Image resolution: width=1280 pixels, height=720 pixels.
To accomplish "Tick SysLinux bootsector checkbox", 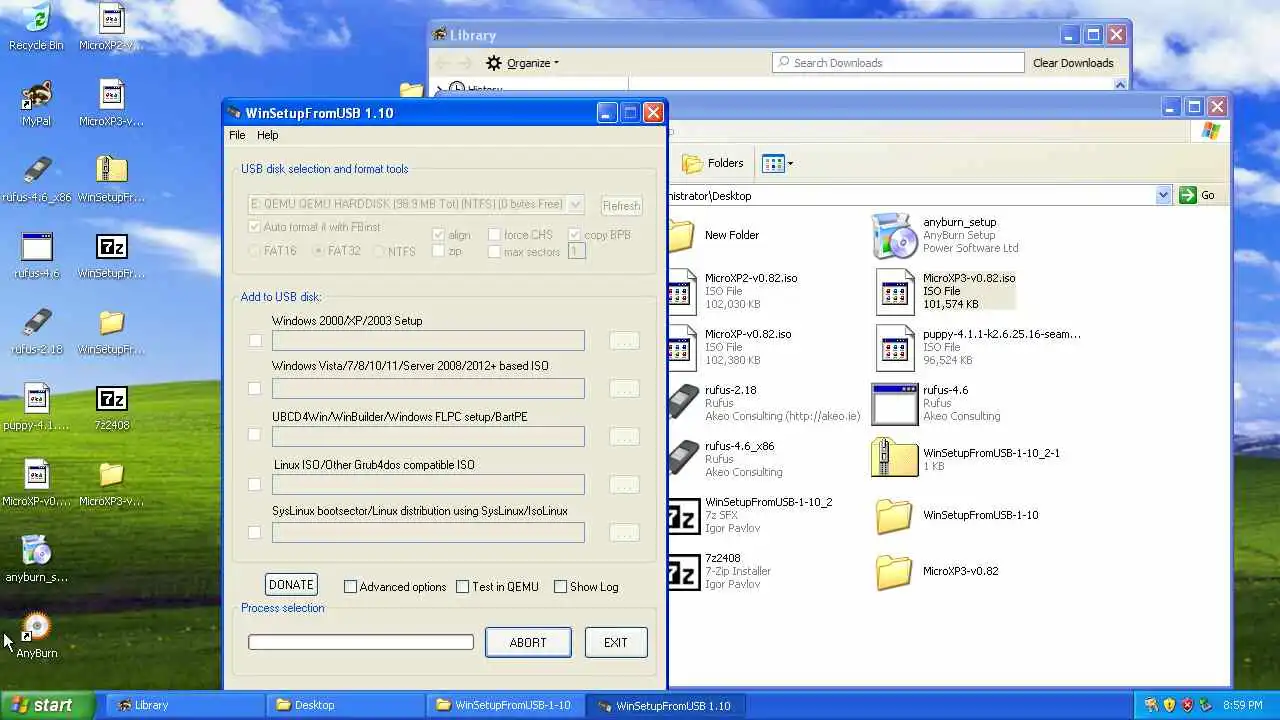I will (255, 532).
